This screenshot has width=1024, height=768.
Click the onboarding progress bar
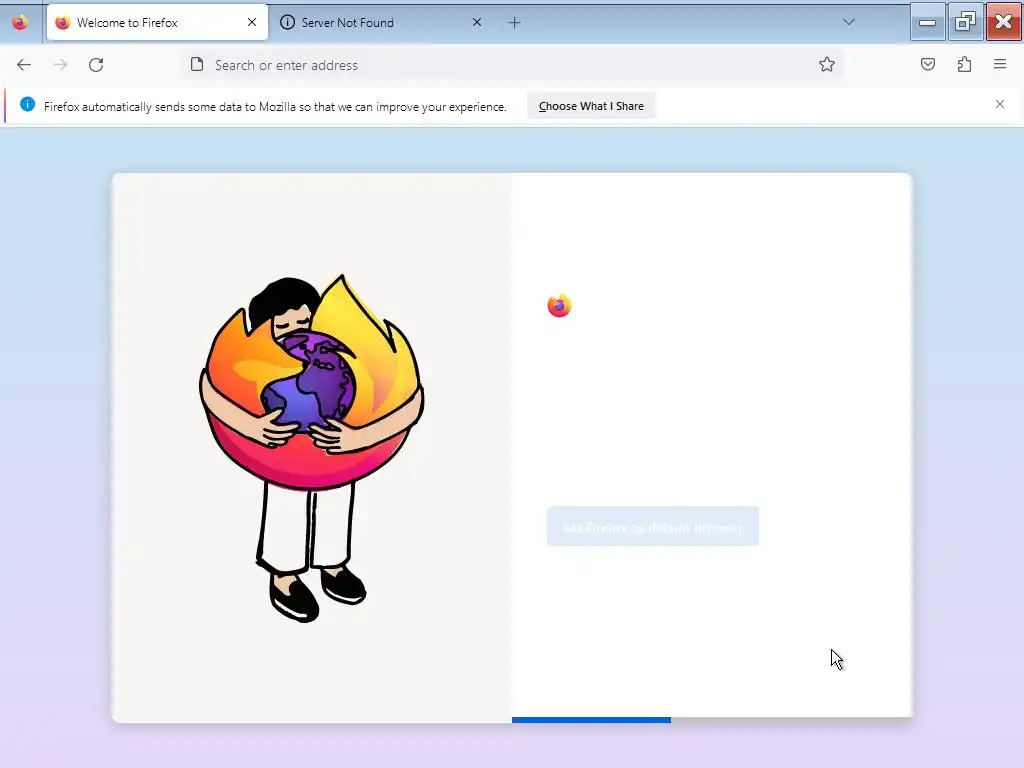[x=712, y=720]
